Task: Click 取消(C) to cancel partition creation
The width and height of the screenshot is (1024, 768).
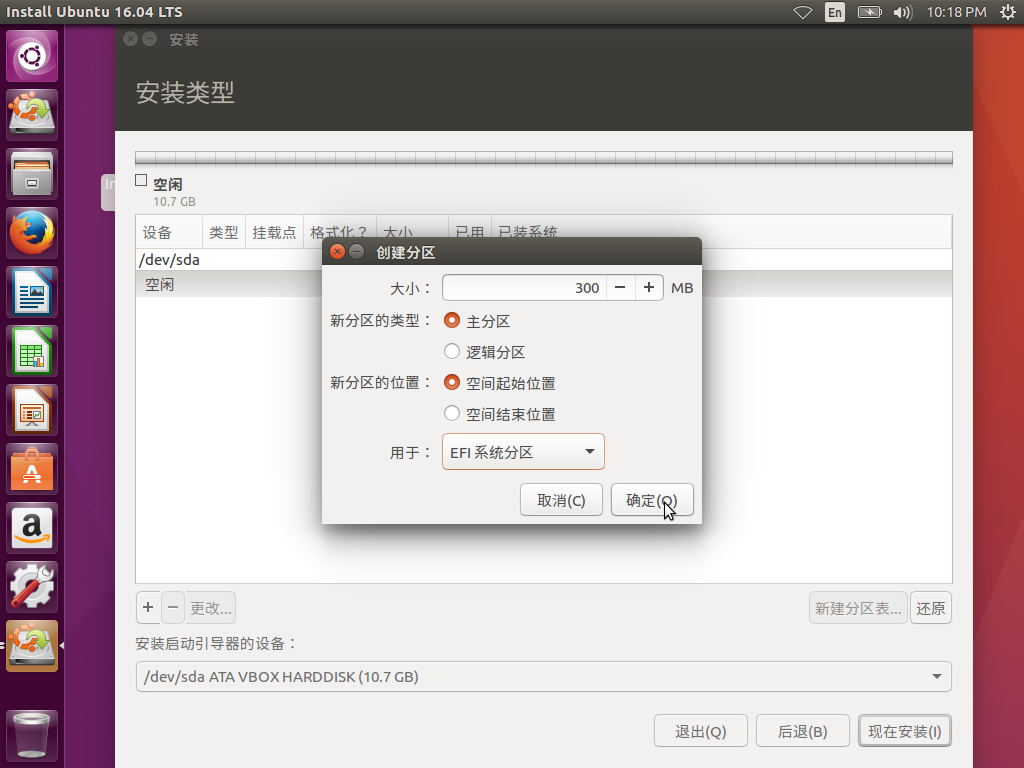Action: click(x=561, y=500)
